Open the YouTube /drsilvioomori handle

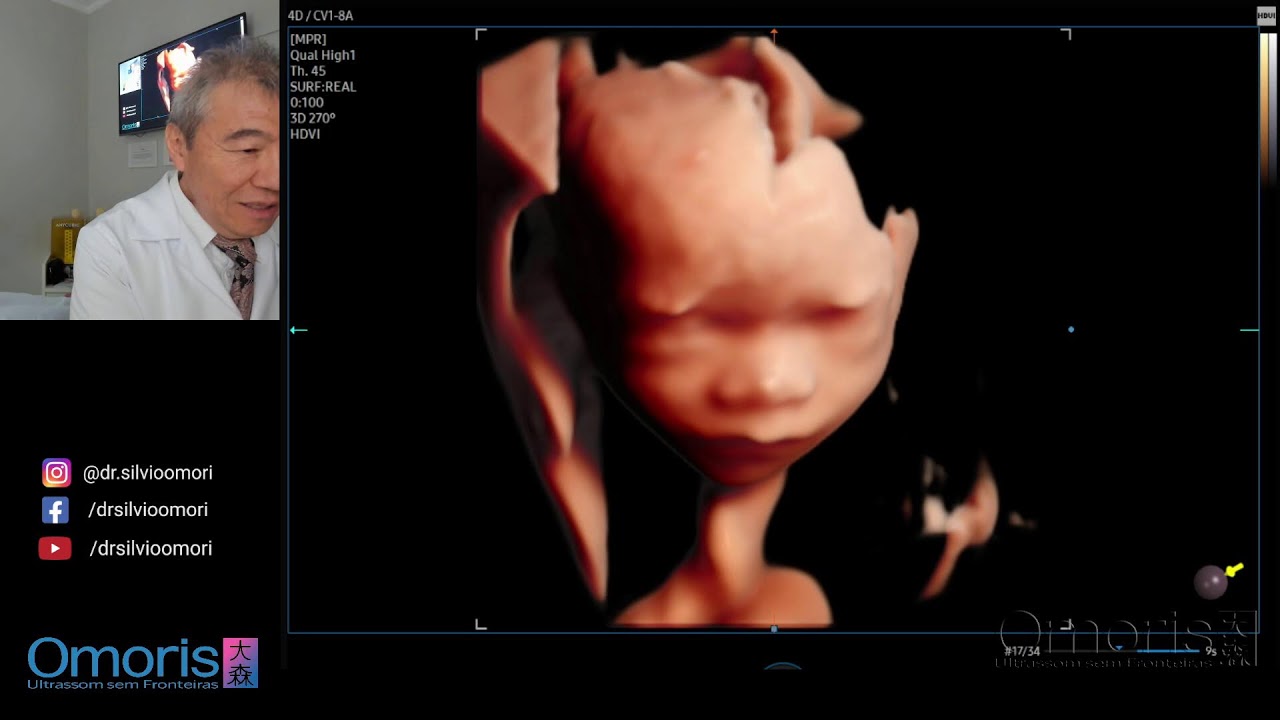150,548
